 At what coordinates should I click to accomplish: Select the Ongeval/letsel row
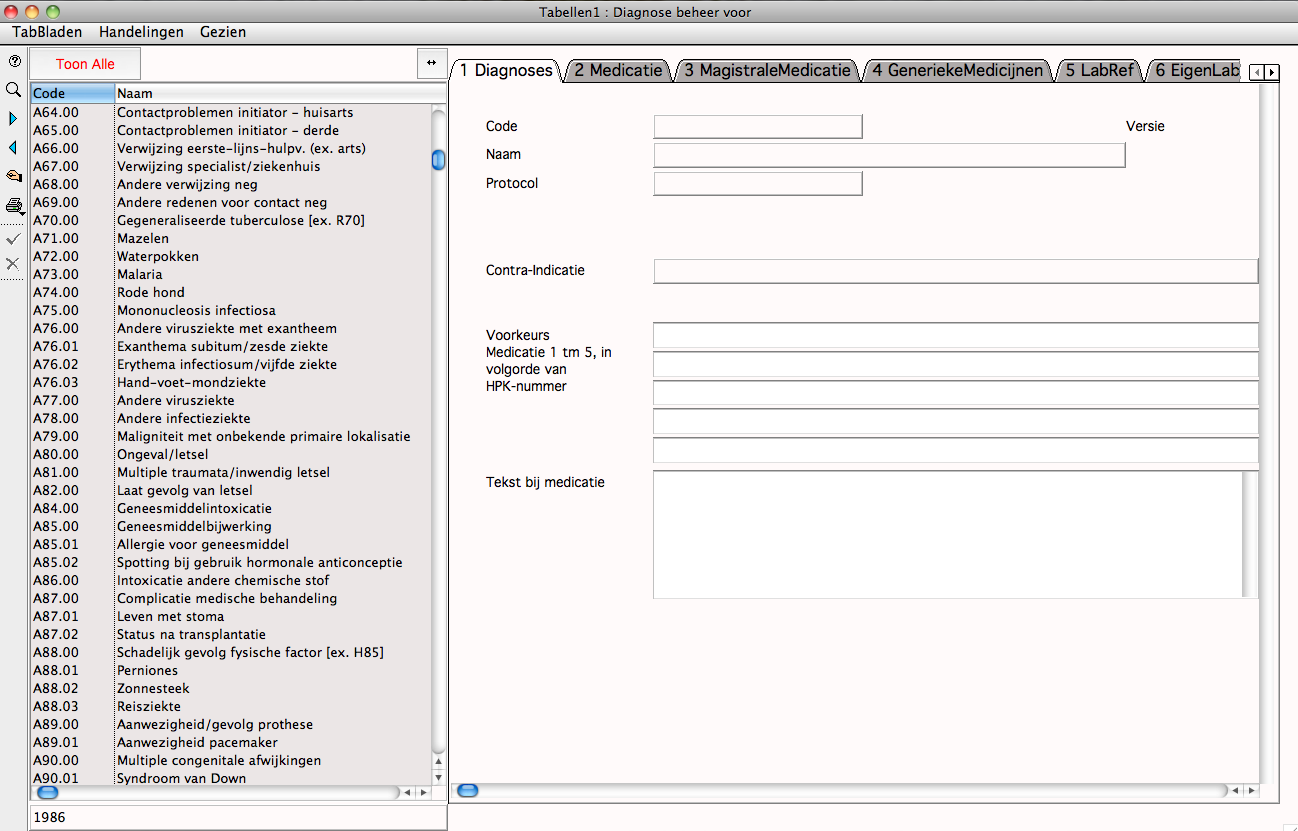click(x=231, y=454)
